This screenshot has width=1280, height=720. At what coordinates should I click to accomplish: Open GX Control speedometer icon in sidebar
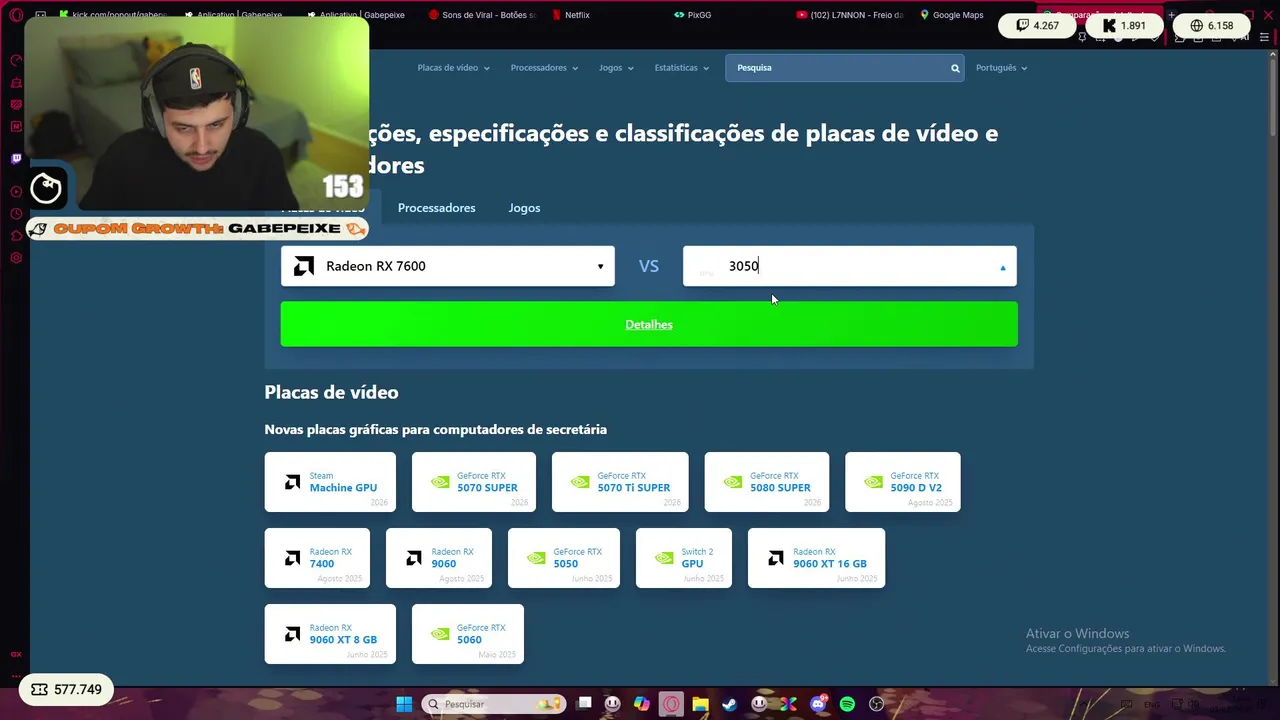[x=16, y=60]
